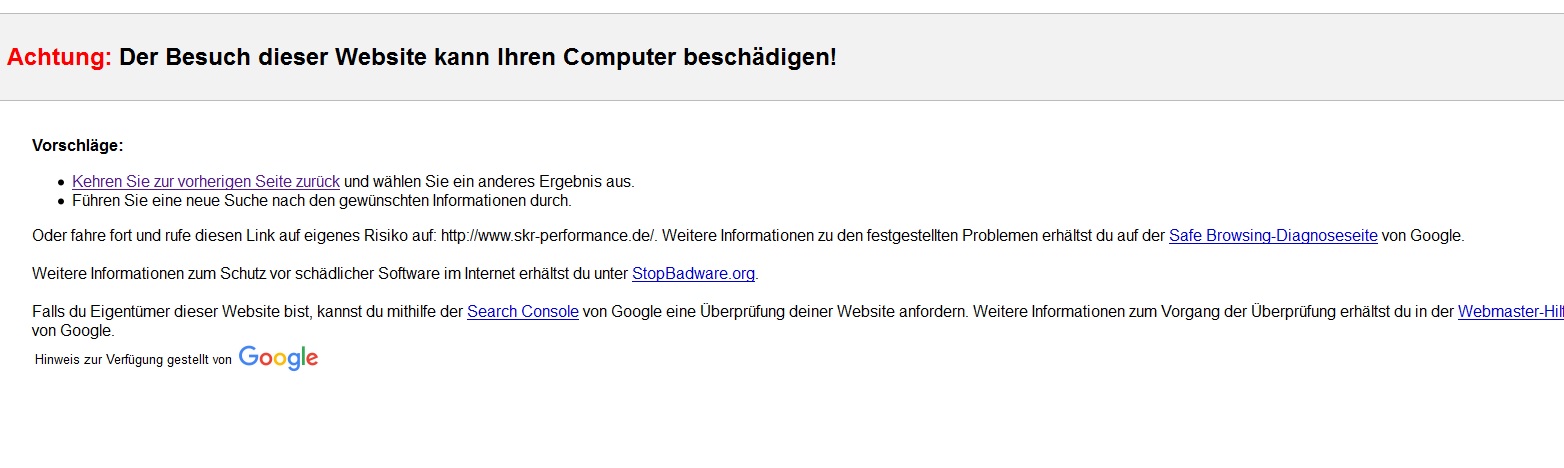This screenshot has height=468, width=1564.
Task: Follow the Webmaster-Hilfe link
Action: [x=1511, y=312]
